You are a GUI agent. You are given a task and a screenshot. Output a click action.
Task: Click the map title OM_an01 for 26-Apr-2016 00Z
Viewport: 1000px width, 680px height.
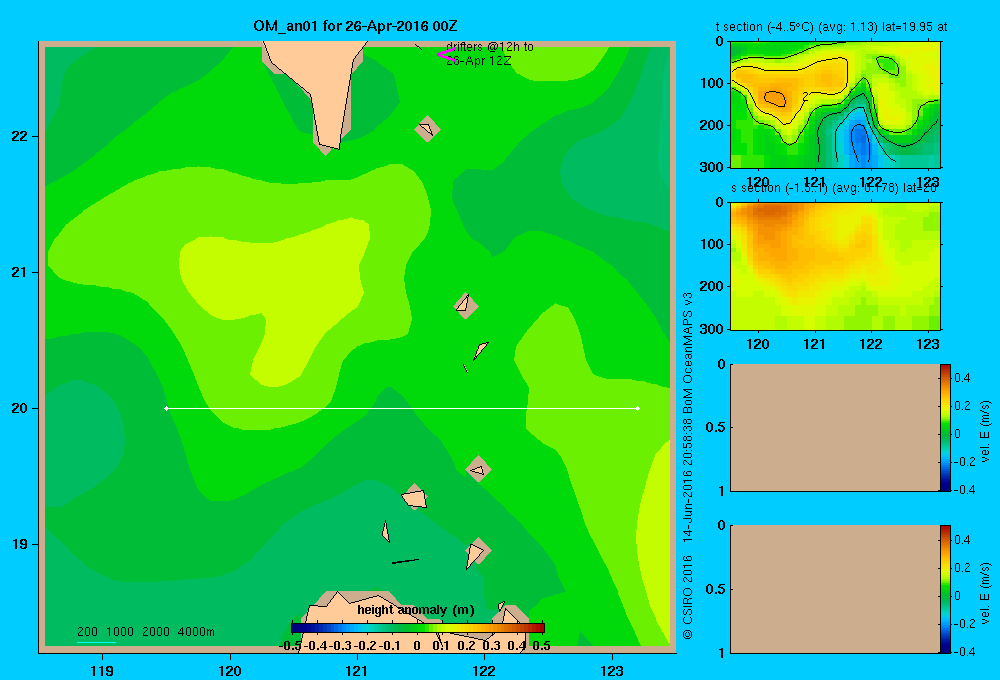pos(355,26)
